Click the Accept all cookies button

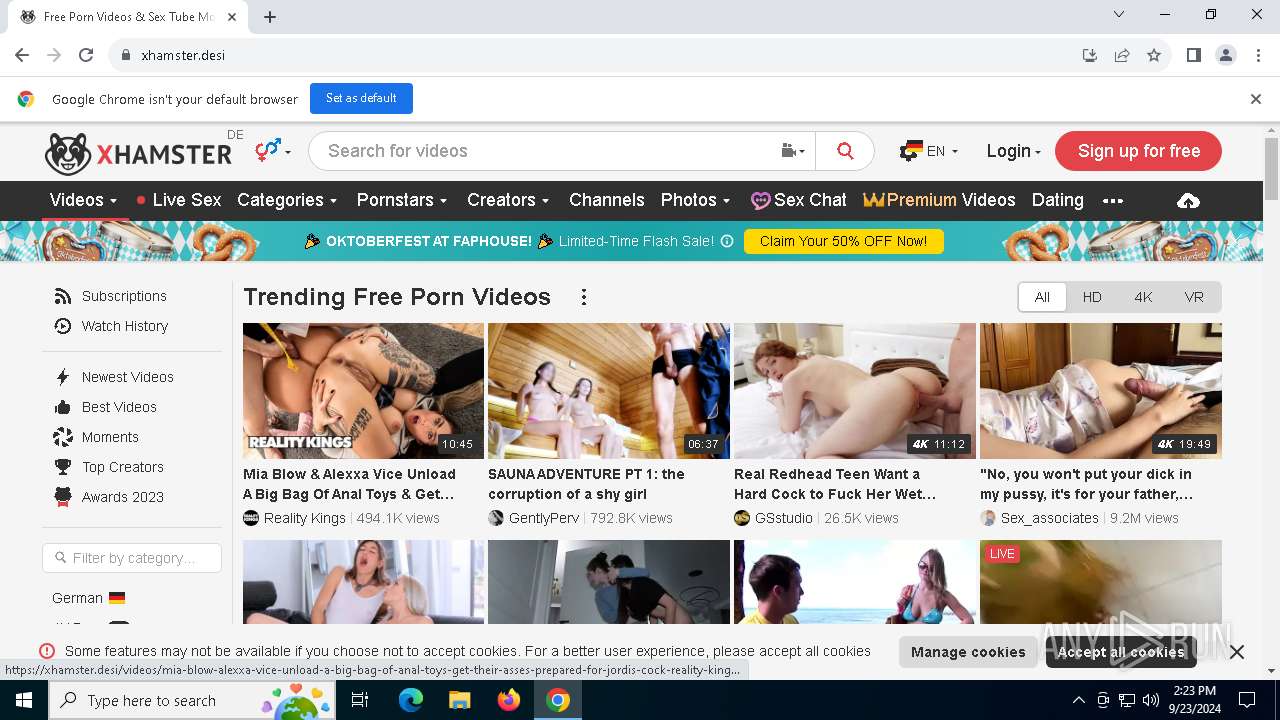tap(1121, 652)
